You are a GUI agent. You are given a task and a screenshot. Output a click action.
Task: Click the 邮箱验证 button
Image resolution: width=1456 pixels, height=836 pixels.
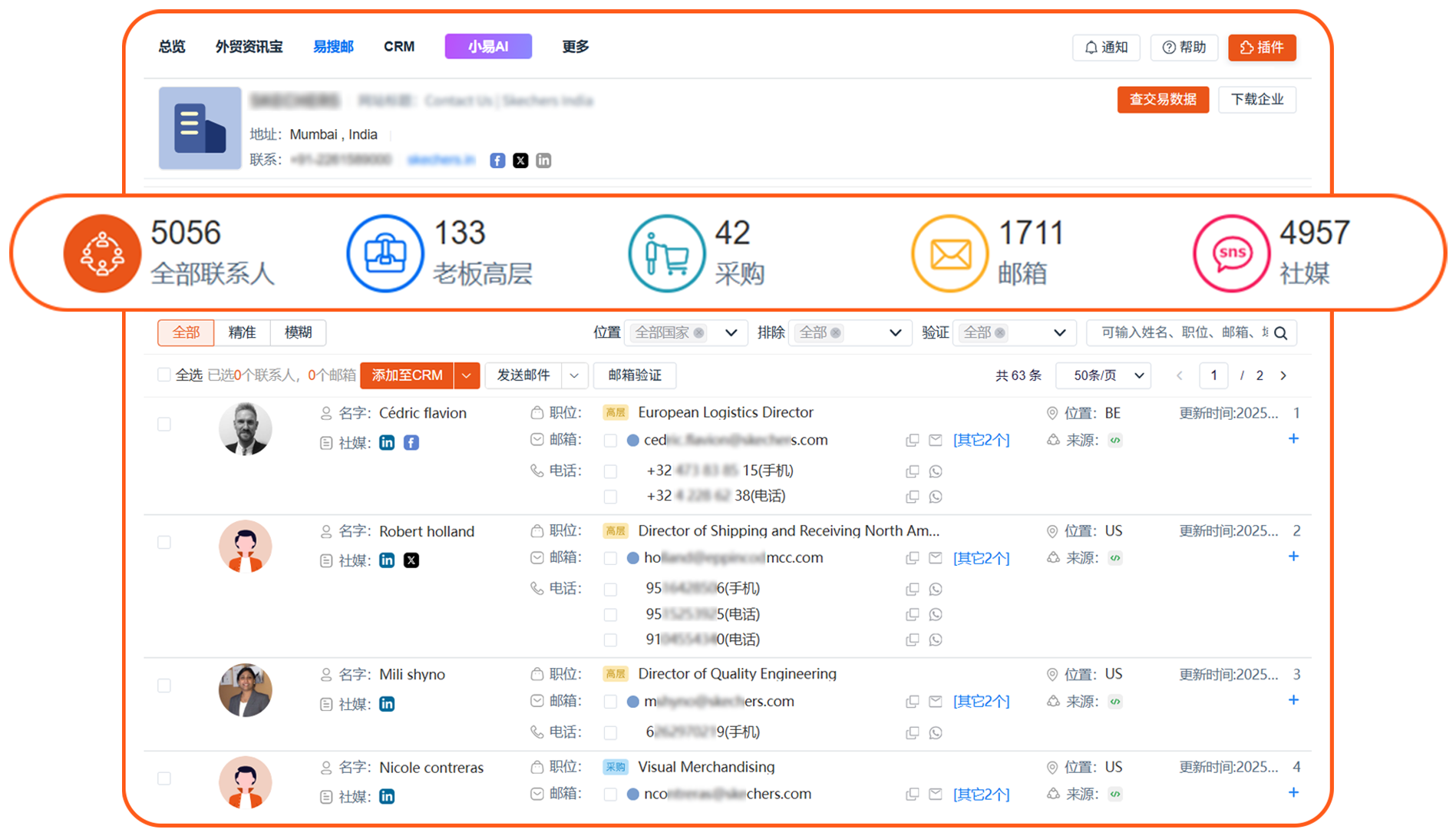(x=634, y=375)
